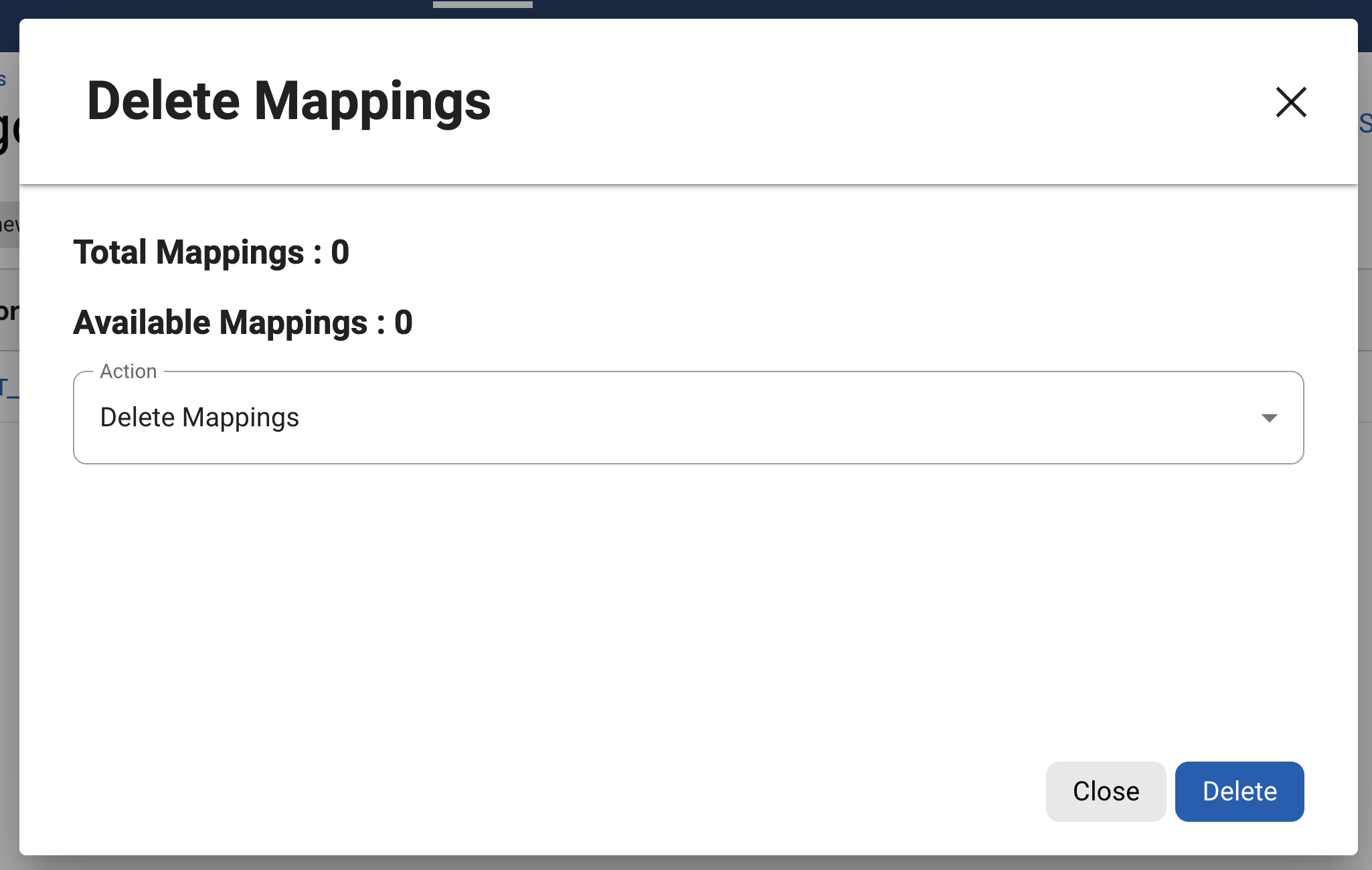Click the divider line under the dialog title
The image size is (1372, 870).
click(669, 184)
